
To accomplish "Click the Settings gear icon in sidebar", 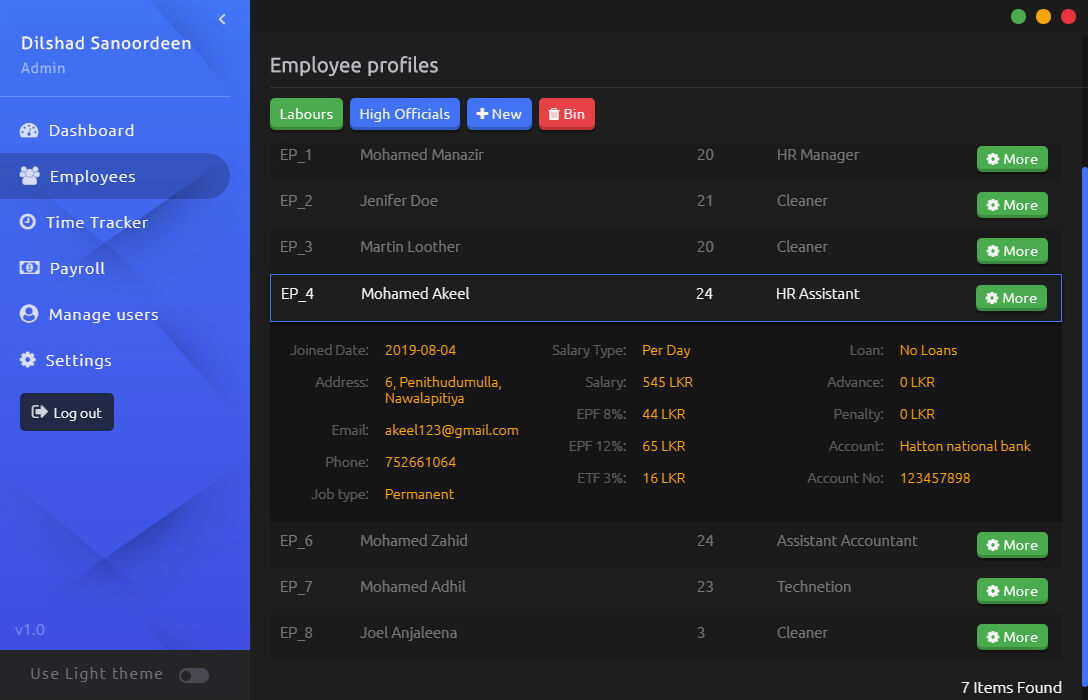I will [28, 360].
